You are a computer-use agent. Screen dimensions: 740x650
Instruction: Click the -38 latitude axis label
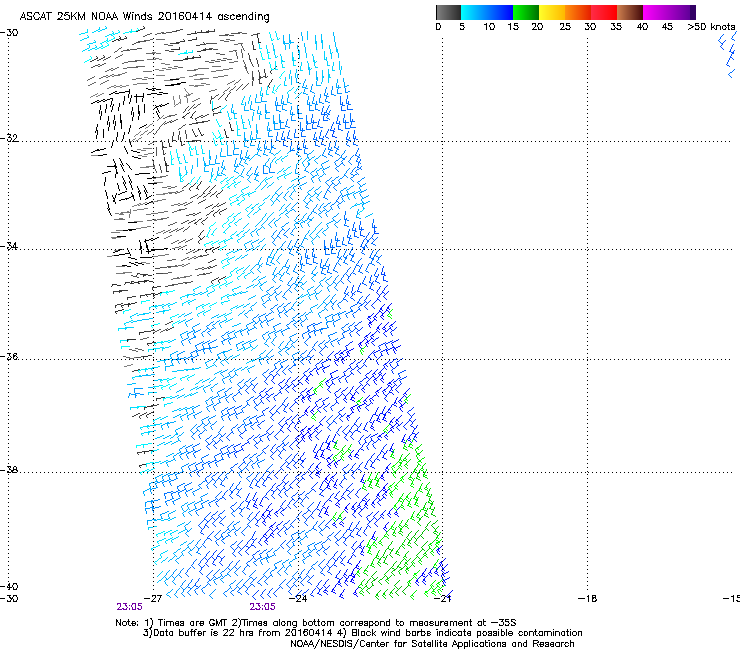tap(9, 470)
